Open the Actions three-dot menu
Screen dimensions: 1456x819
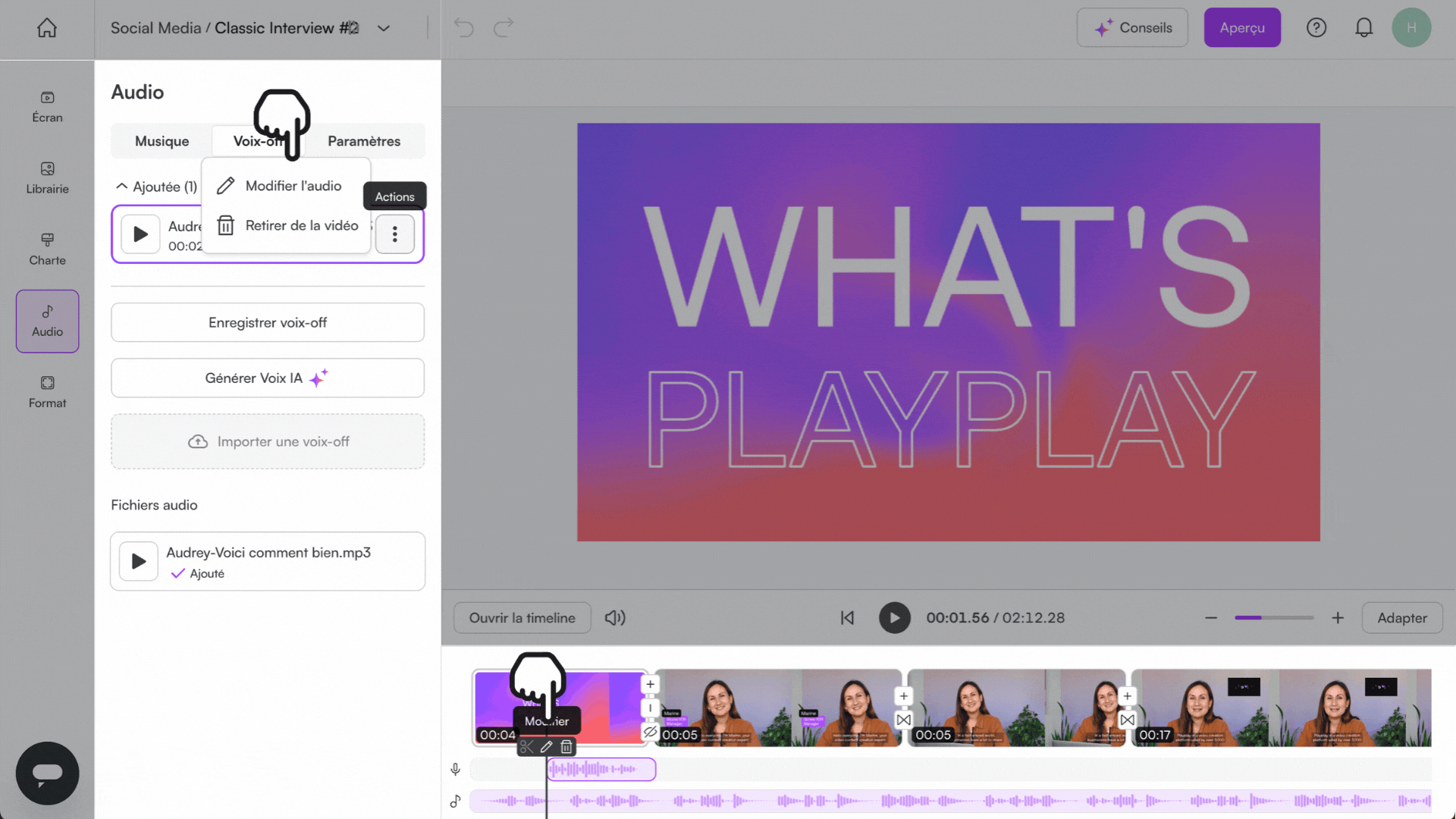click(394, 234)
